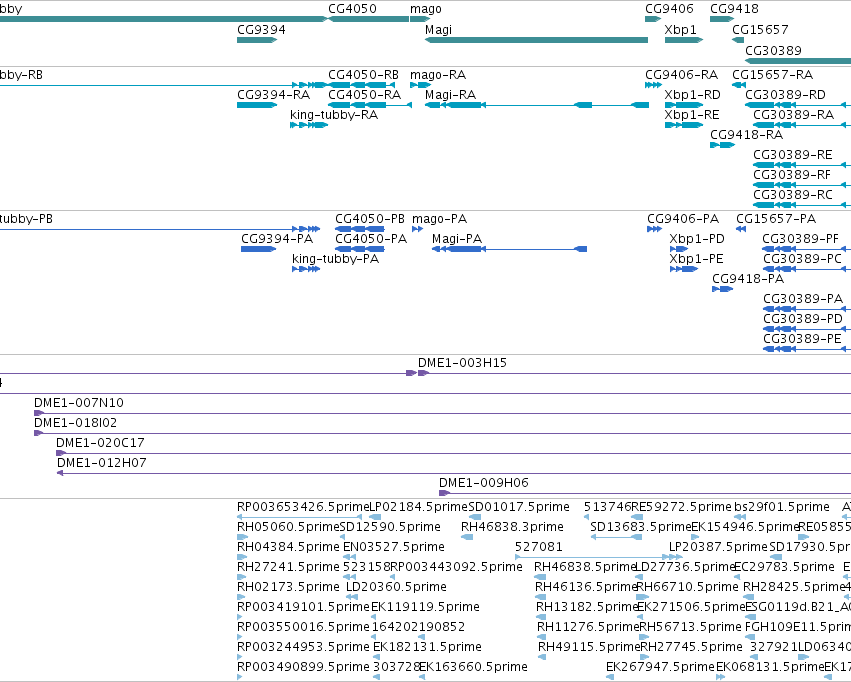Click the CG30389-PE protein label
The width and height of the screenshot is (851, 682).
803,340
